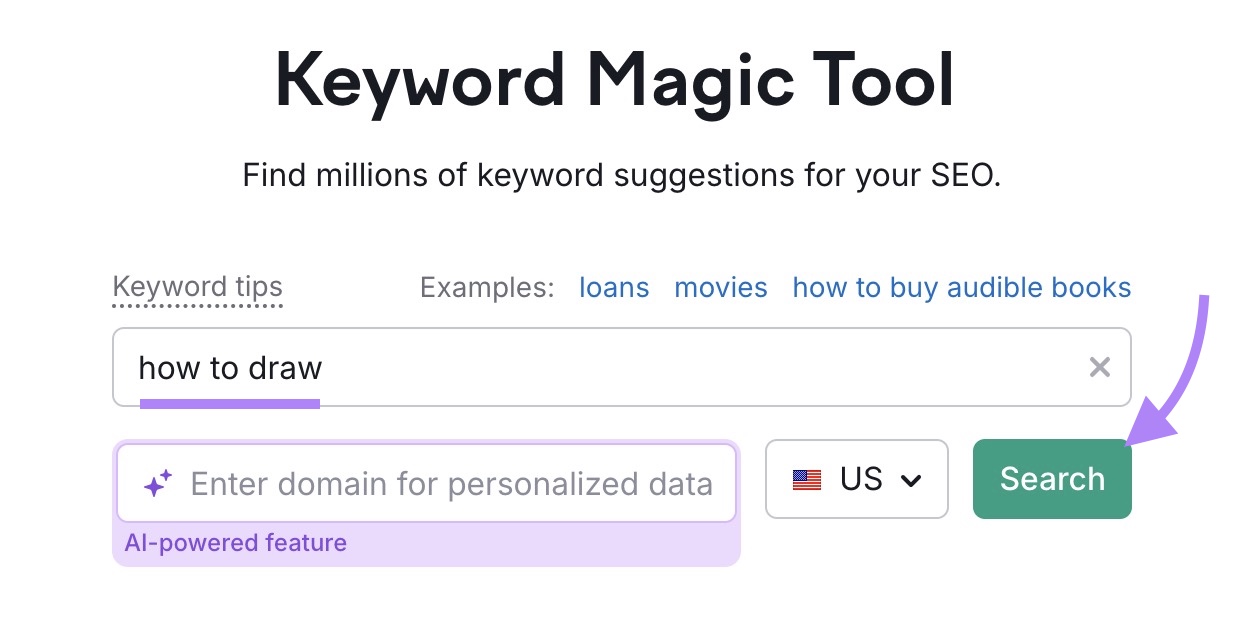Screen dimensions: 1252x628
Task: Click the "Enter domain for personalized data" field
Action: pyautogui.click(x=451, y=484)
